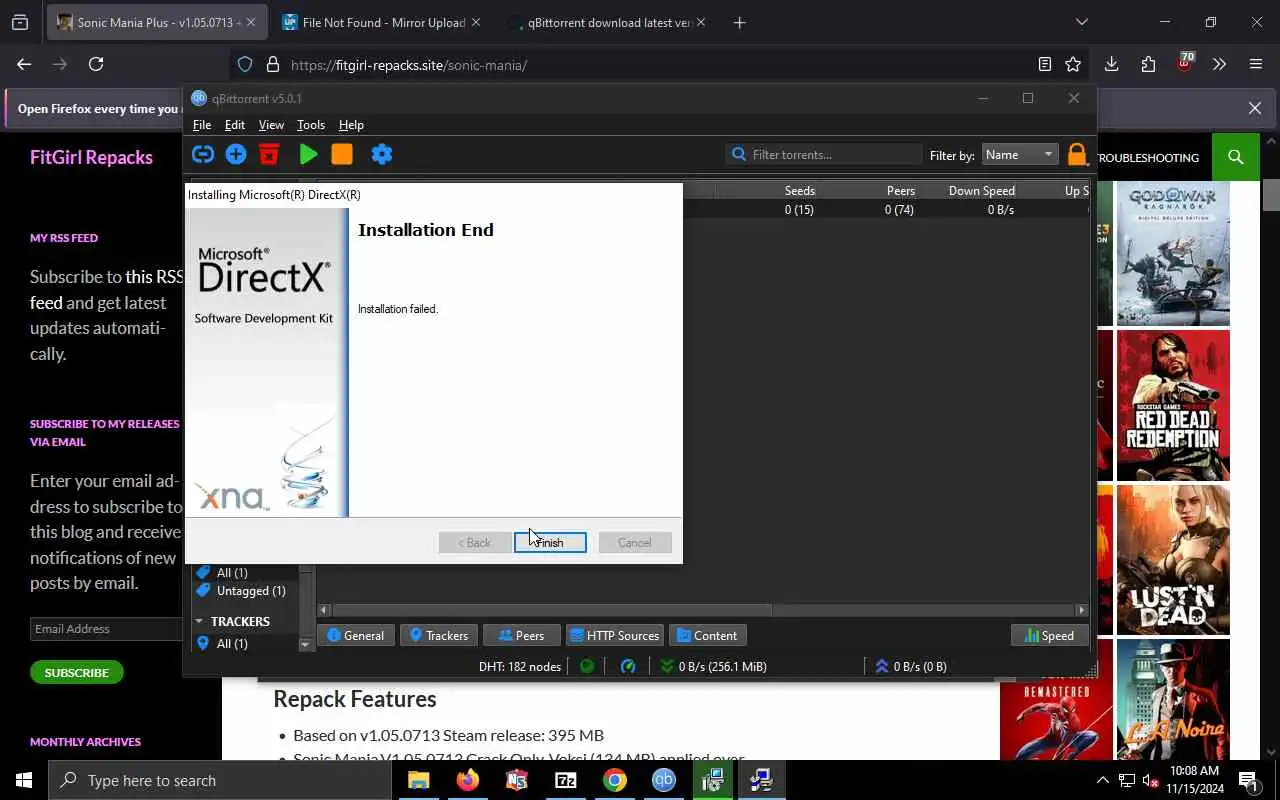Open 7-Zip from the taskbar
The width and height of the screenshot is (1280, 800).
[565, 780]
